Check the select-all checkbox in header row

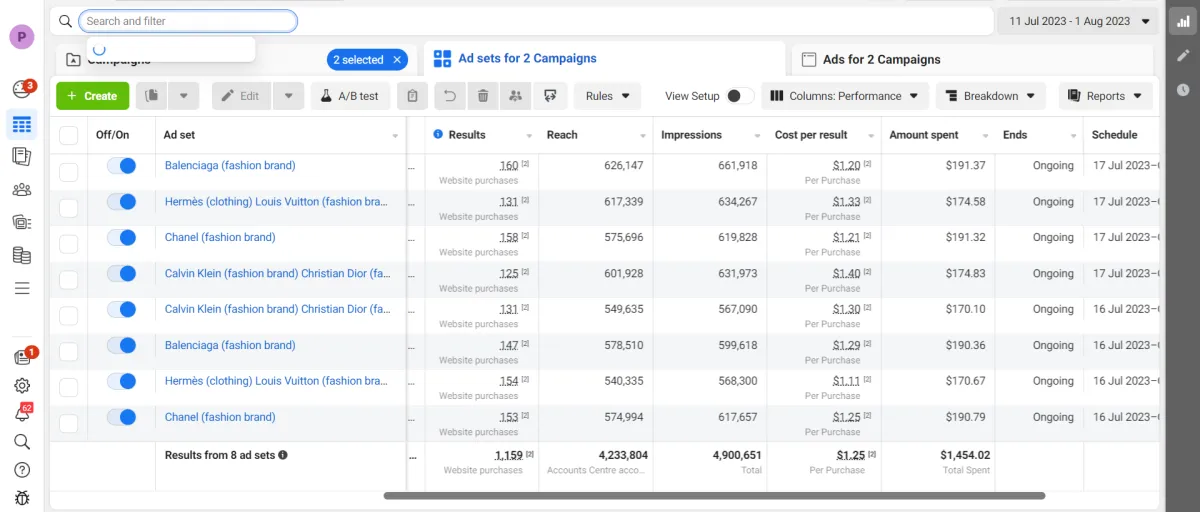69,135
